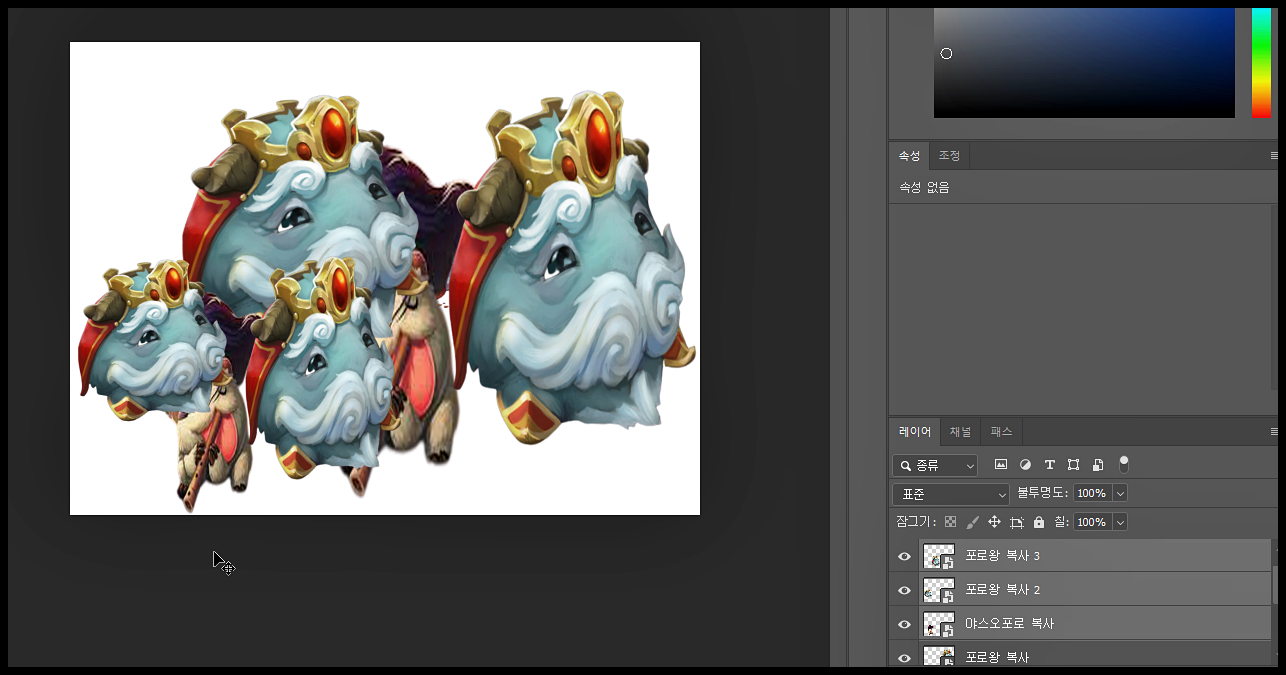Screen dimensions: 1286x675
Task: Select the 야스오포로 복사 layer name
Action: point(1010,624)
